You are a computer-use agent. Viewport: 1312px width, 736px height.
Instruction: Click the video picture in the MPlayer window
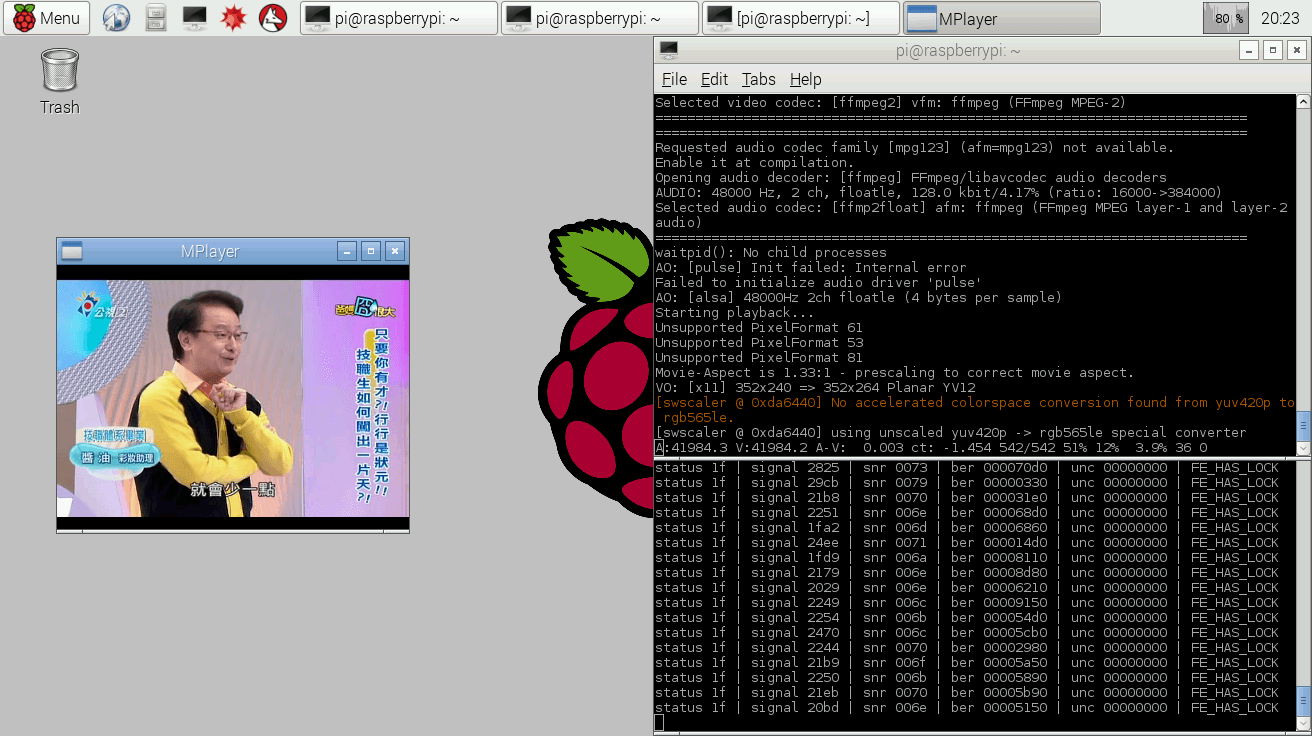[x=232, y=398]
